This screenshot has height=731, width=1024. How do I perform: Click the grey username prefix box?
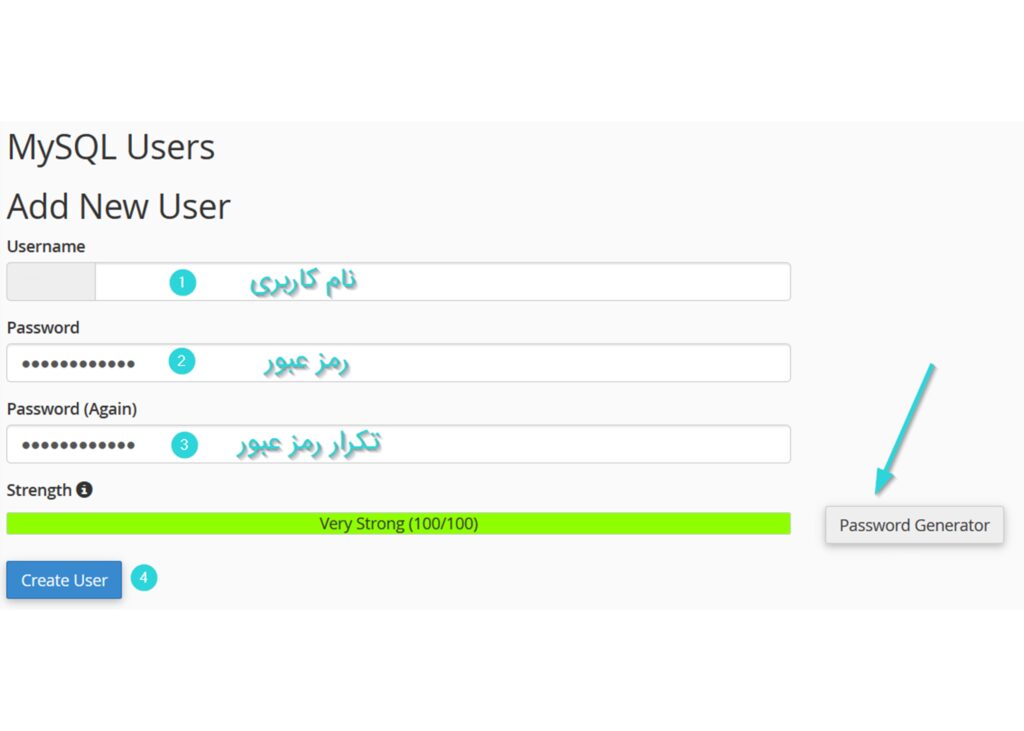point(51,282)
